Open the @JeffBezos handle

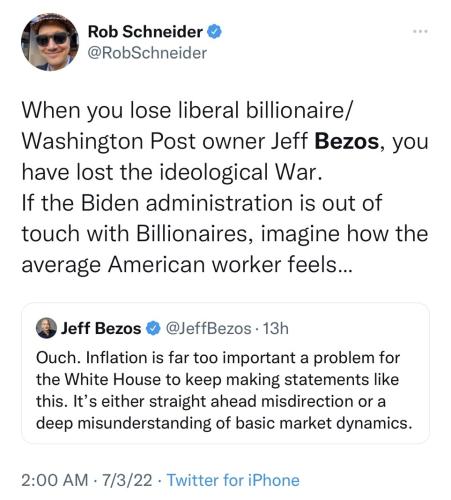point(208,329)
